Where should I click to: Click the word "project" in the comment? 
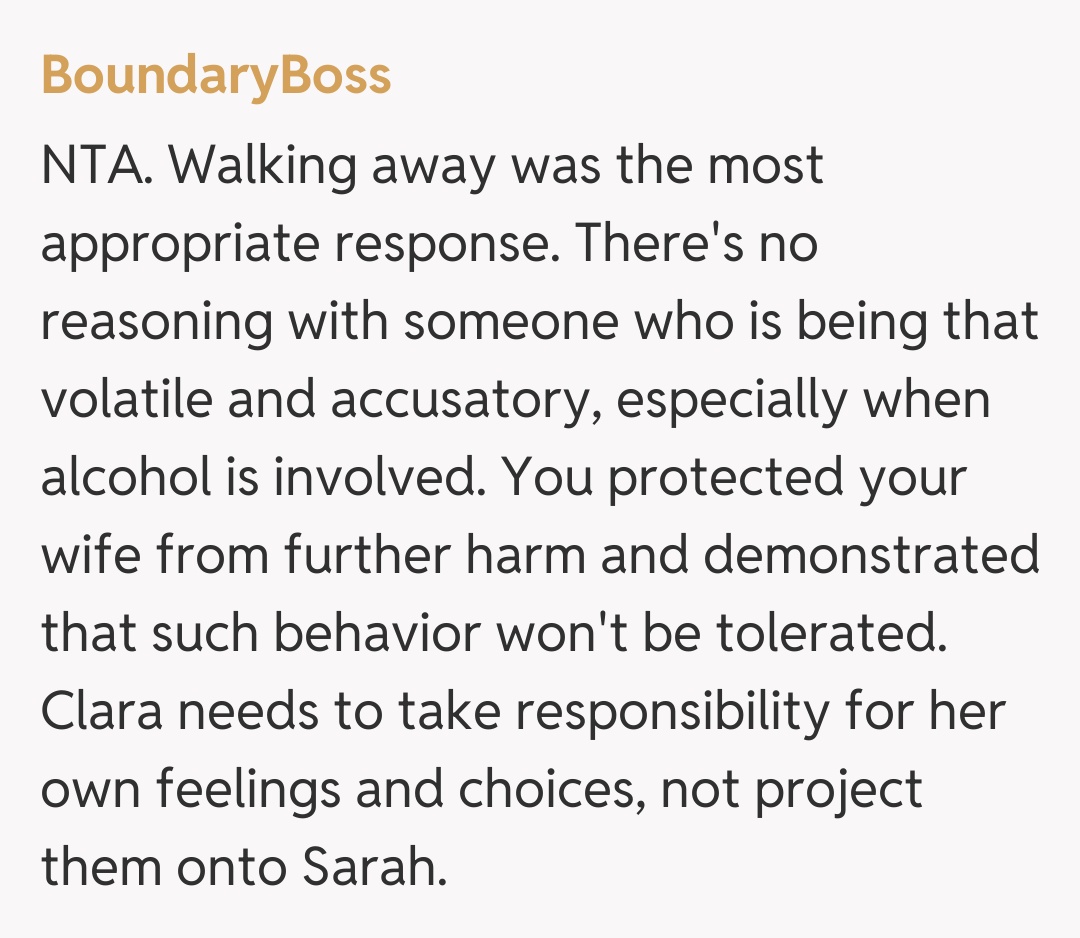pyautogui.click(x=838, y=790)
